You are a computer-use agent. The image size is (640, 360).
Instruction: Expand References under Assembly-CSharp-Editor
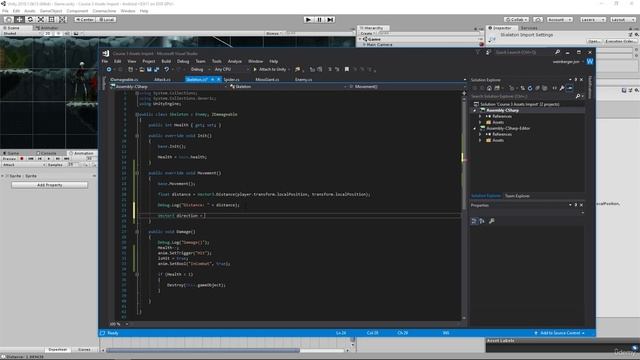click(480, 134)
